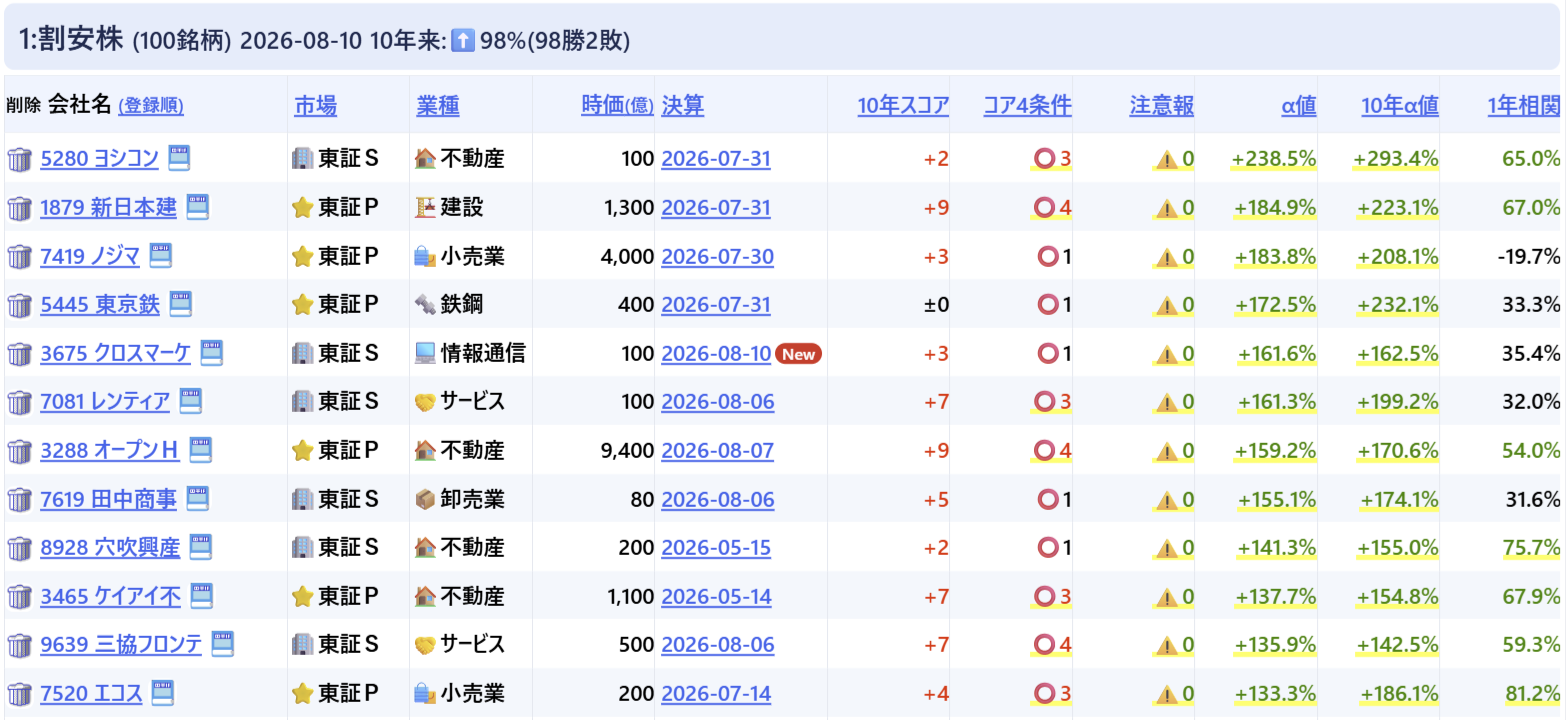Click the blue note icon after 7520 エコス
Viewport: 1566px width, 720px height.
(162, 692)
